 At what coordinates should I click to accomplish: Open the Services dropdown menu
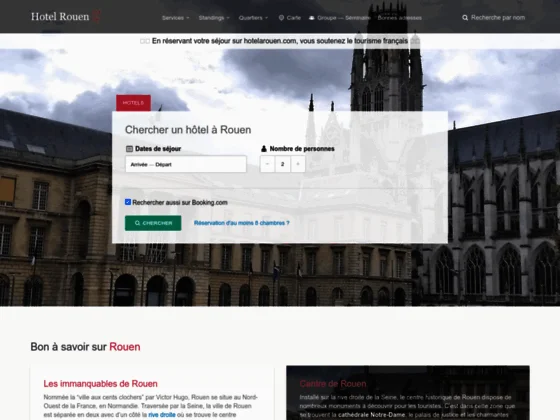175,18
